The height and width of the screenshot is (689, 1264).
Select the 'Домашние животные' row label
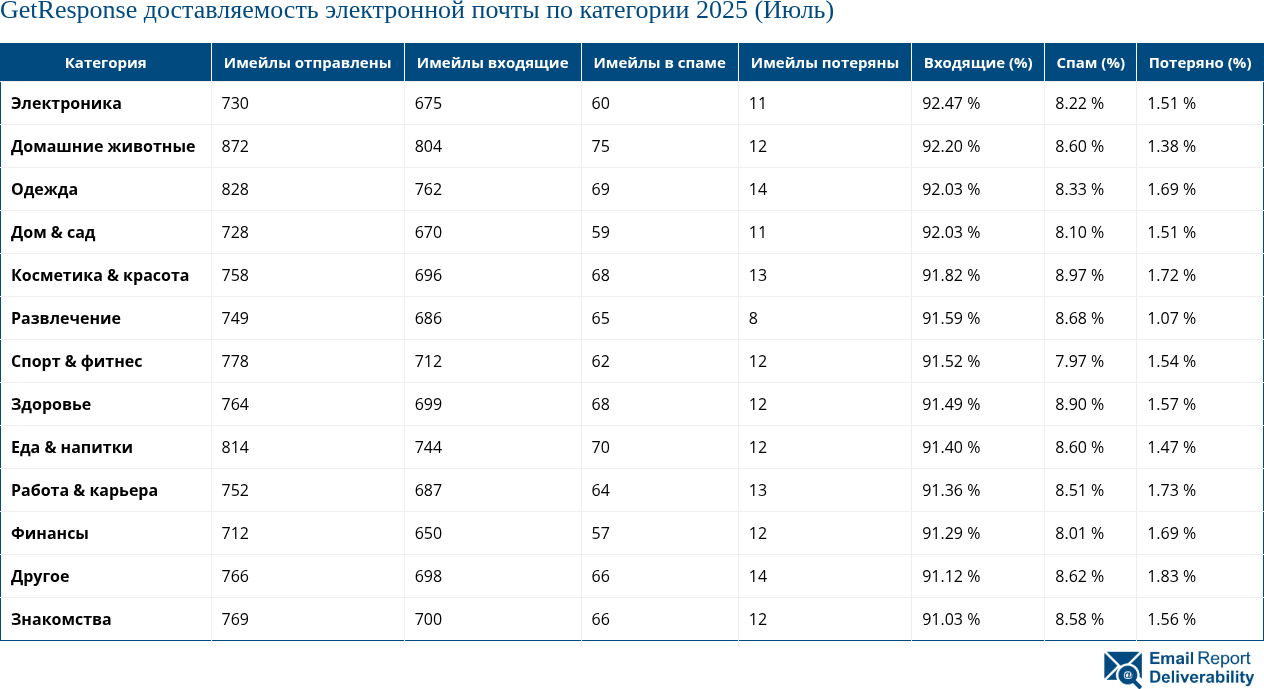click(x=103, y=146)
